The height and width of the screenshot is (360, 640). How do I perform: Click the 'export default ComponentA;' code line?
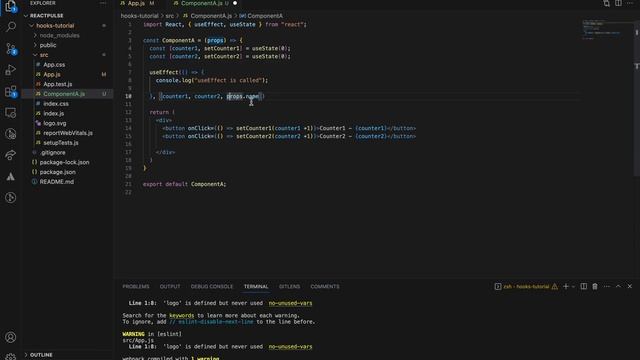click(184, 184)
